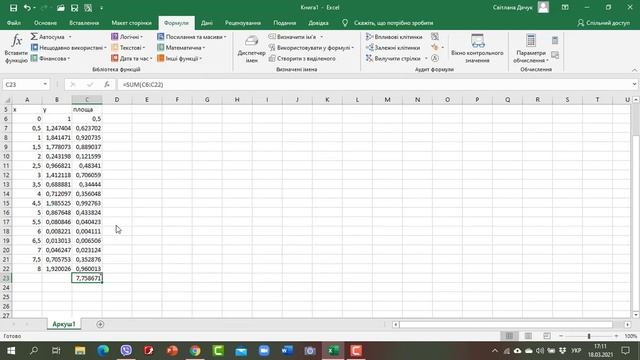Click Trace Precedents

pos(394,37)
